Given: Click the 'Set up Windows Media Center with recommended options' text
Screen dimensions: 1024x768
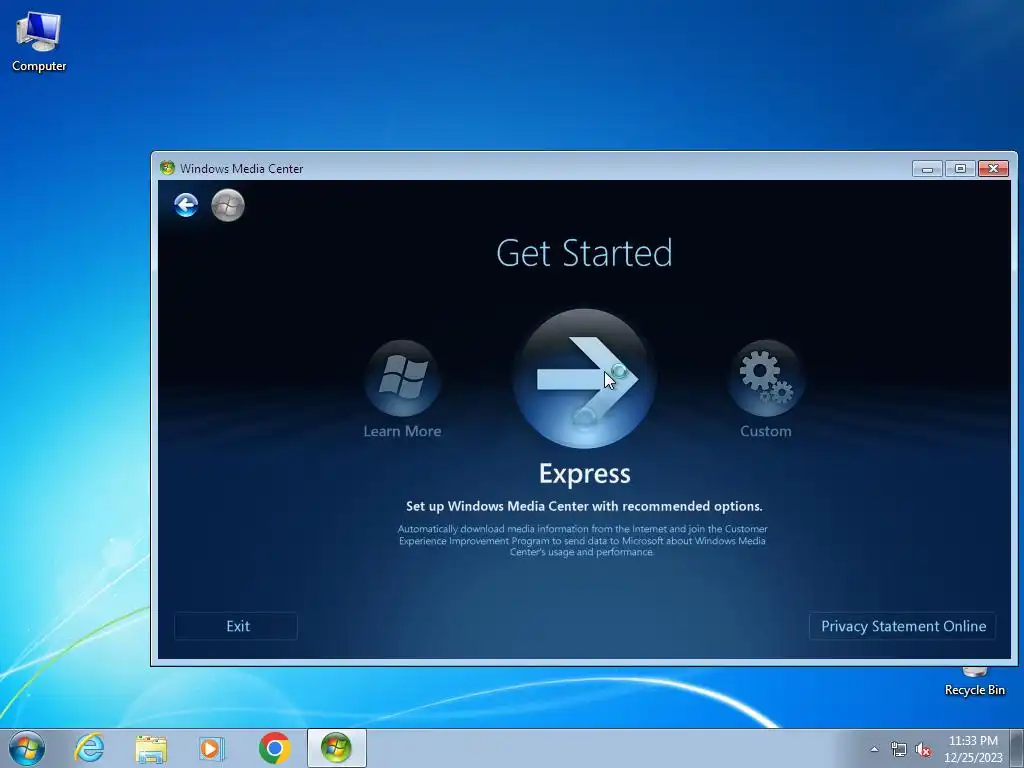Looking at the screenshot, I should point(584,506).
